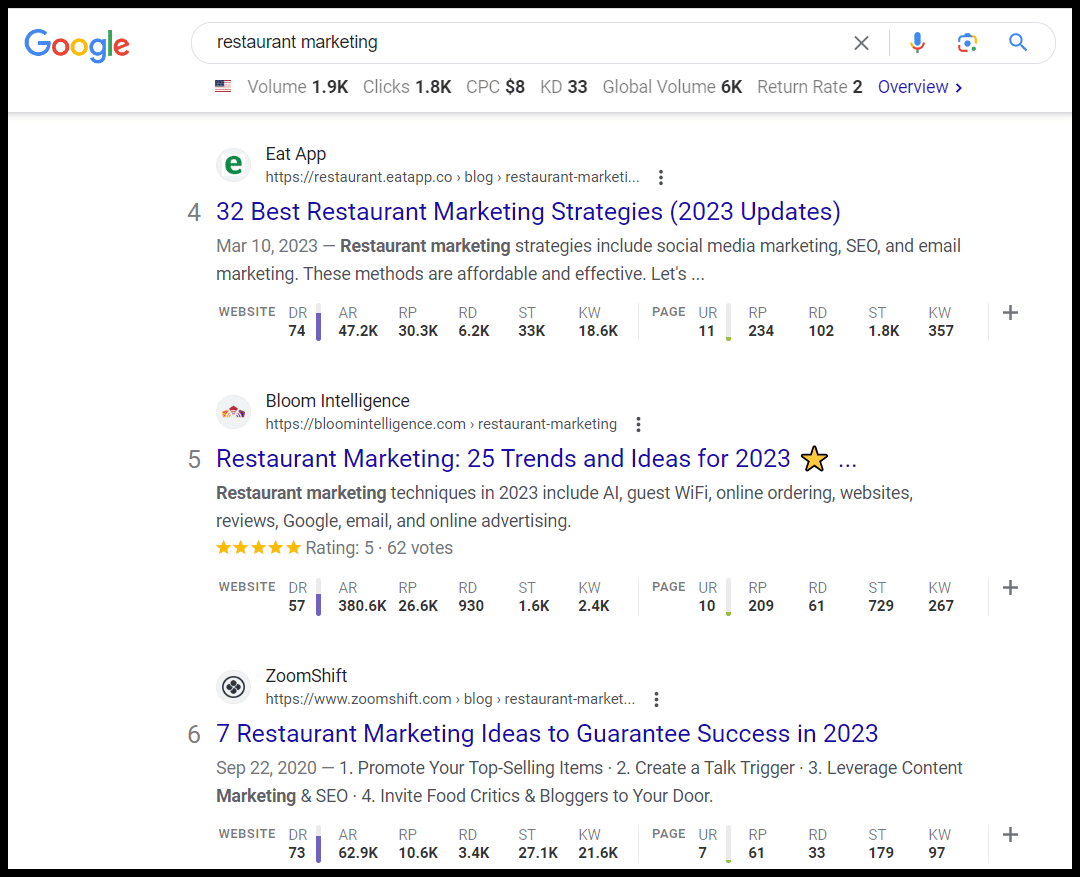Click page ST 179 for ZoomShift
The height and width of the screenshot is (877, 1080).
[881, 844]
